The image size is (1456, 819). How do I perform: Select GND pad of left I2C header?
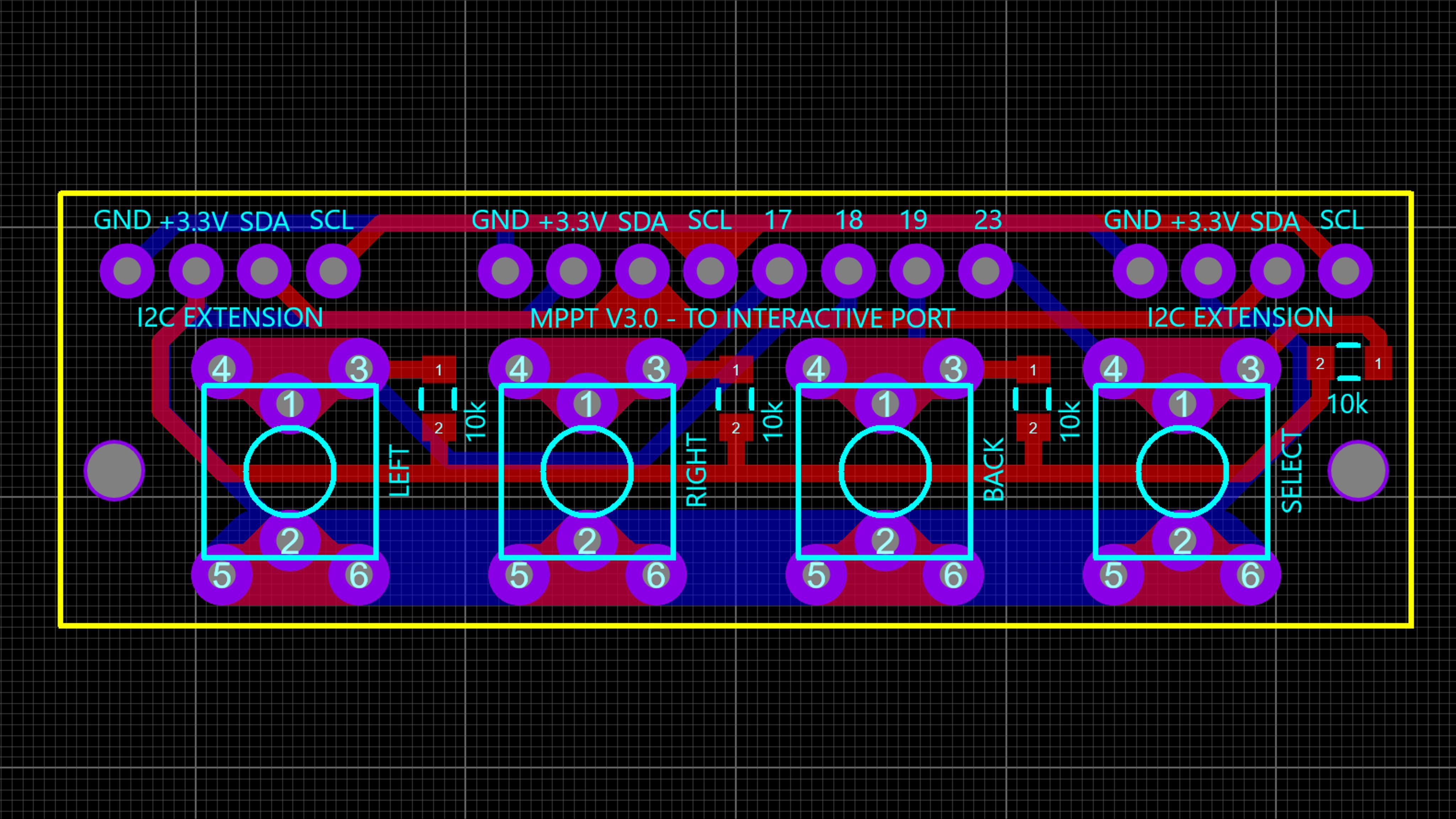click(x=127, y=271)
